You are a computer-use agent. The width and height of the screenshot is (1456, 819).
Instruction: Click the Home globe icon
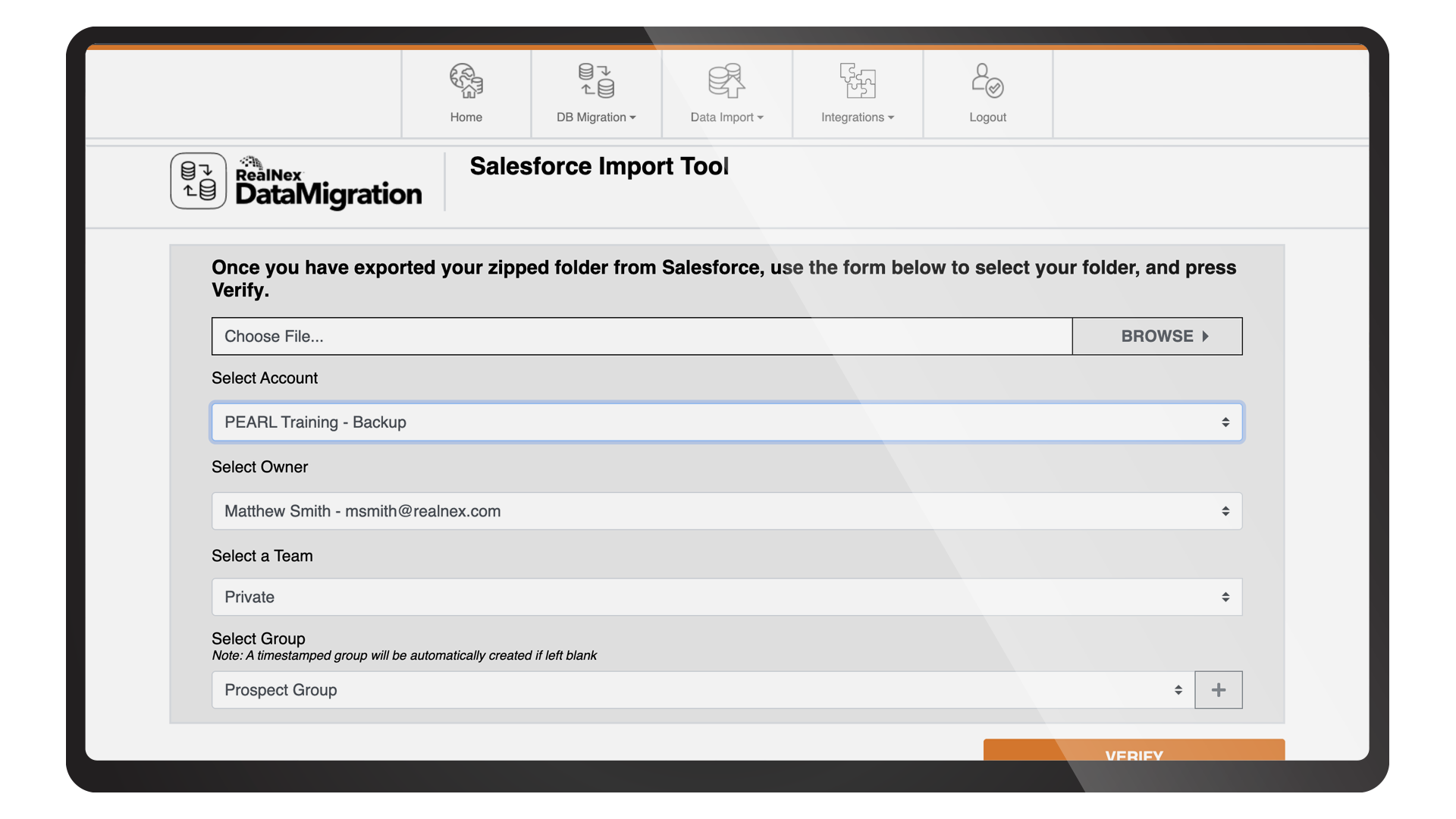pos(466,80)
